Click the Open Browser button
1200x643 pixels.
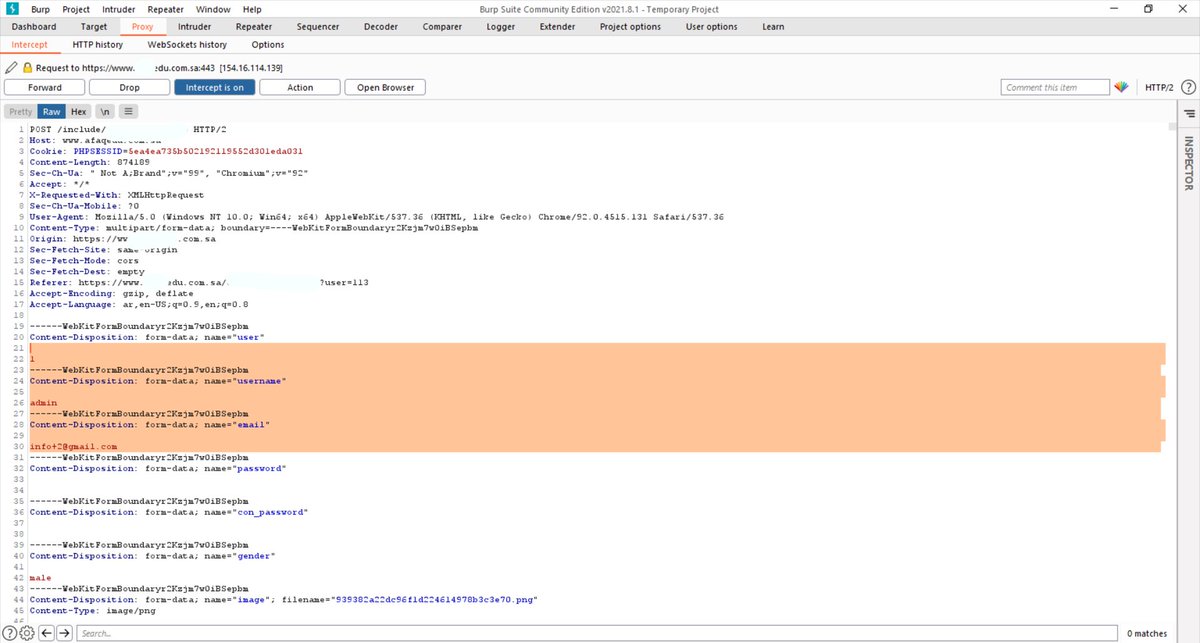(x=386, y=87)
